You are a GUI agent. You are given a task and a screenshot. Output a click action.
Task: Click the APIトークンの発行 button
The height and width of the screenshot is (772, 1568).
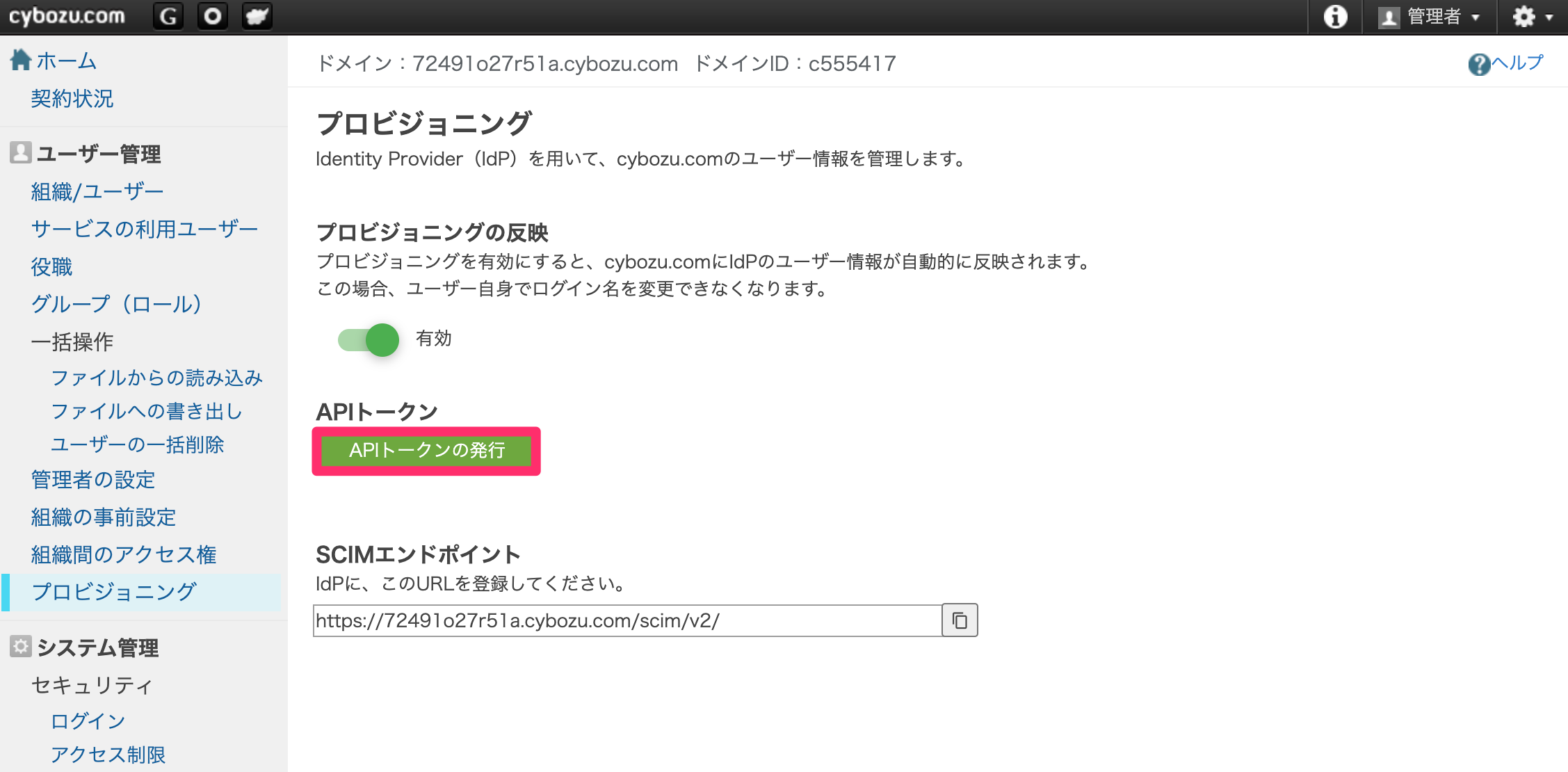click(426, 451)
